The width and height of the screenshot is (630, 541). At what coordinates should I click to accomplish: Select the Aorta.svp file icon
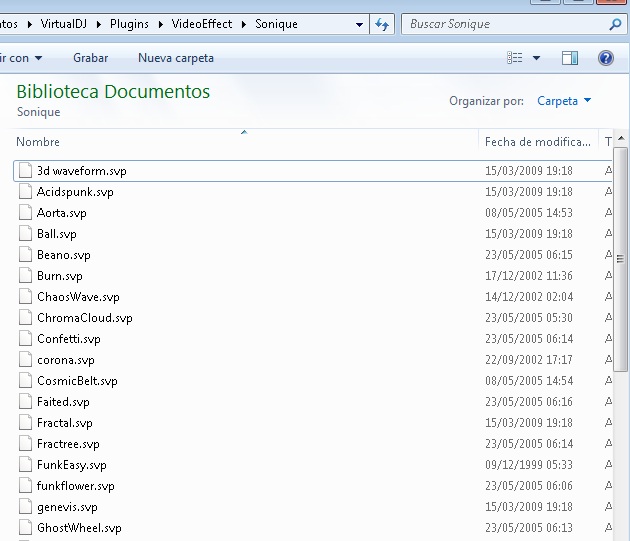[26, 213]
